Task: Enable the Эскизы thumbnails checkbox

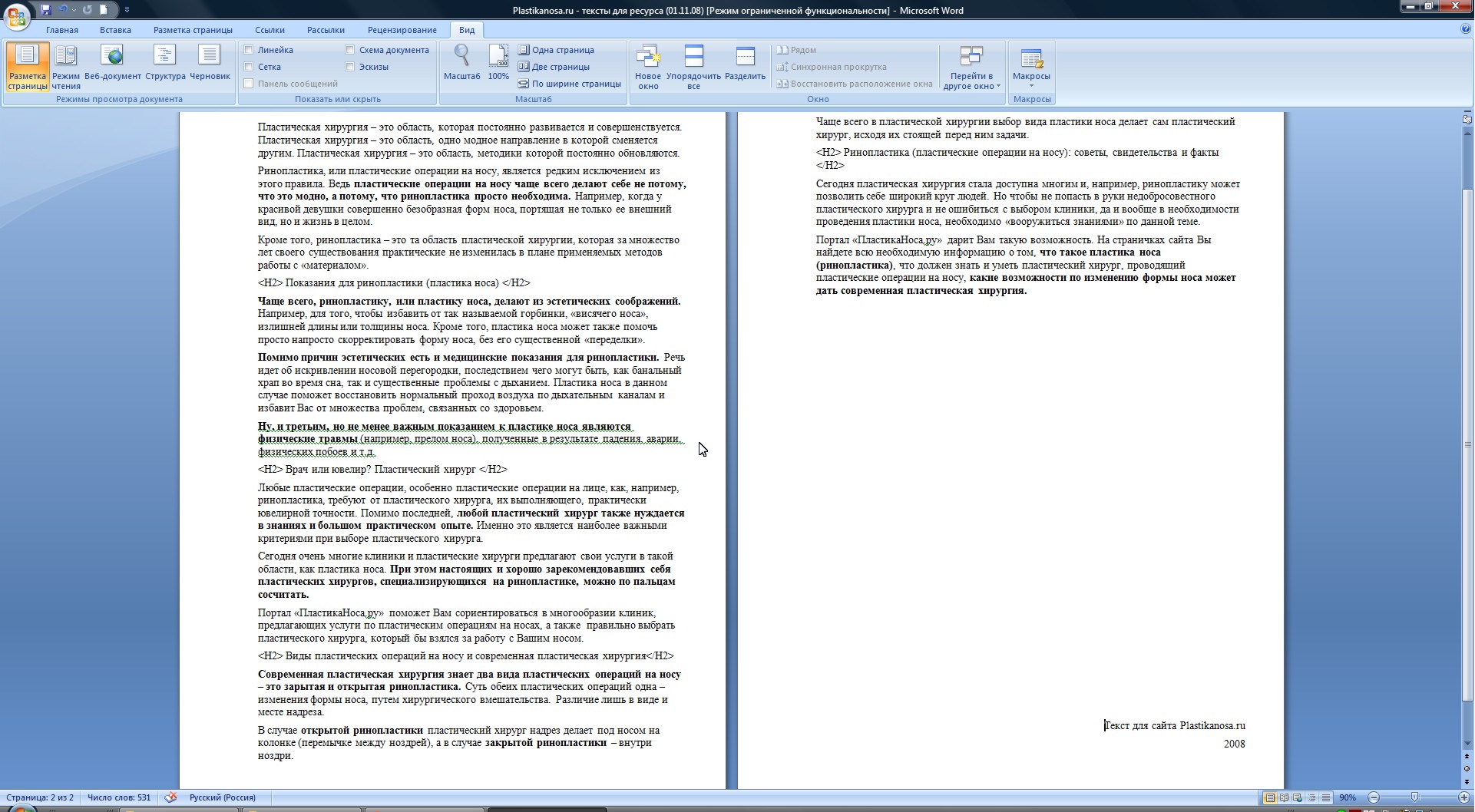Action: (350, 67)
